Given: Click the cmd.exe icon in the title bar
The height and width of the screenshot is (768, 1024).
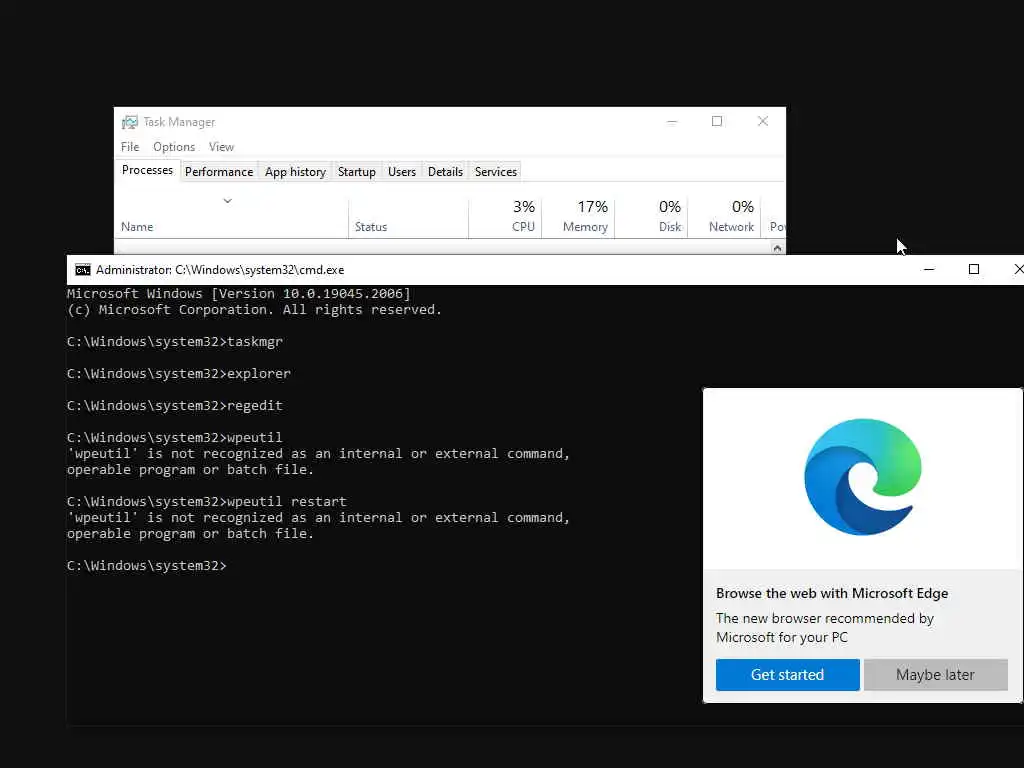Looking at the screenshot, I should (83, 270).
